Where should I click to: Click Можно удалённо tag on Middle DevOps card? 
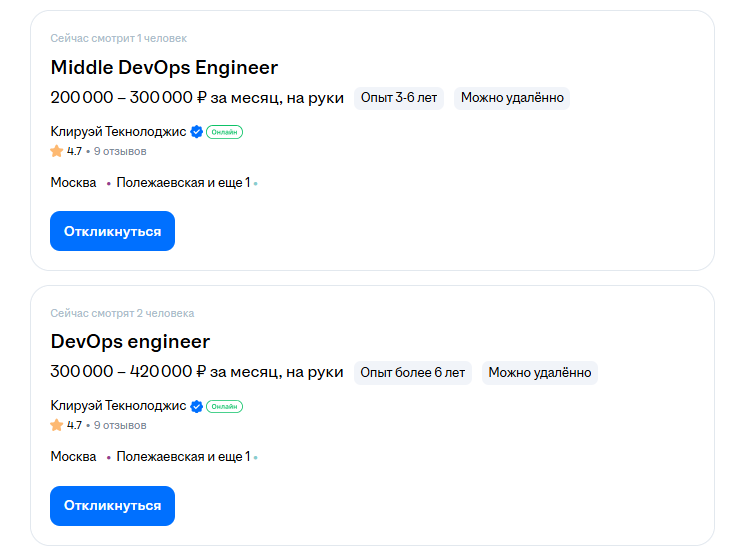point(512,98)
